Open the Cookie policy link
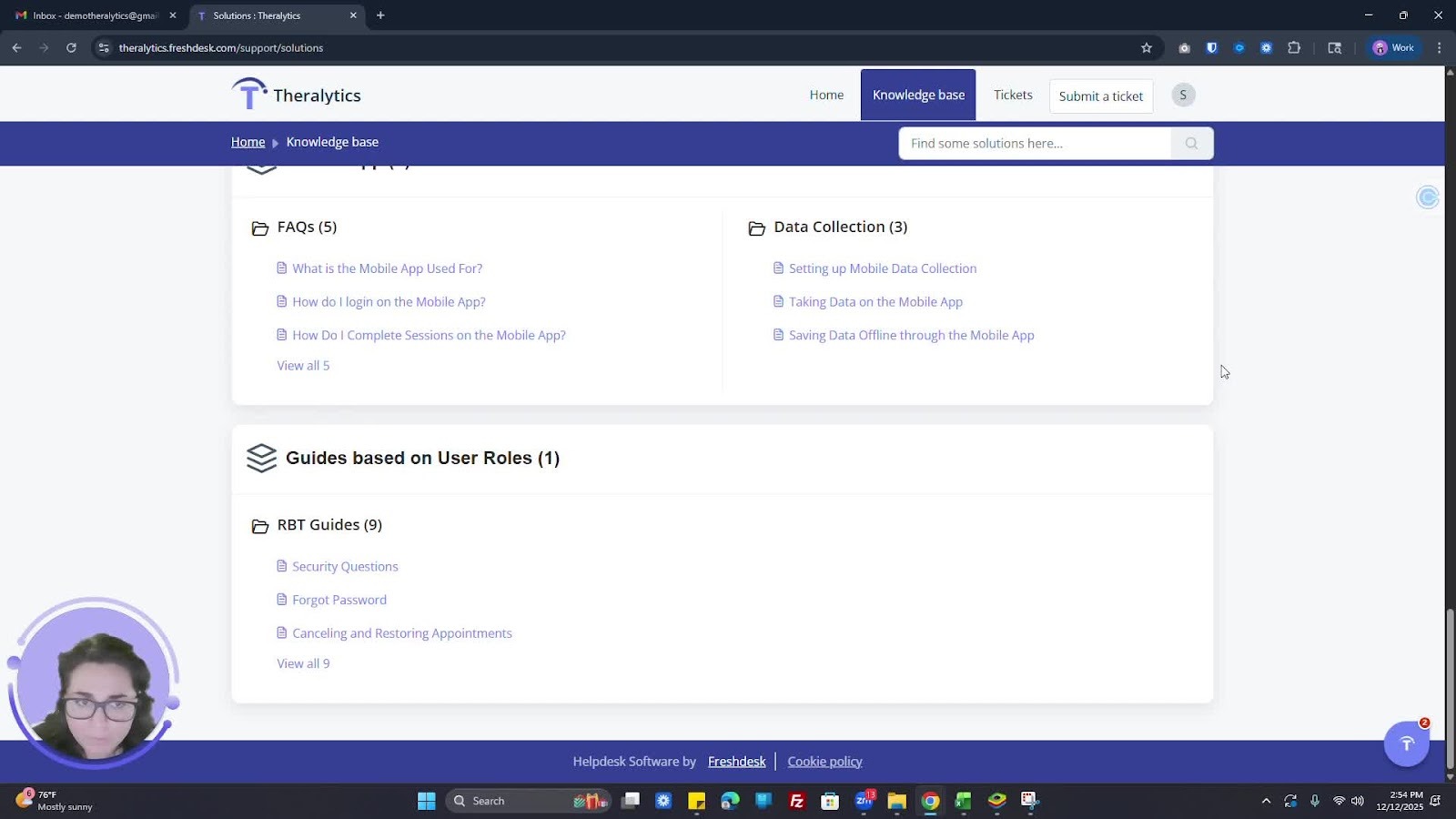Image resolution: width=1456 pixels, height=819 pixels. click(x=824, y=762)
